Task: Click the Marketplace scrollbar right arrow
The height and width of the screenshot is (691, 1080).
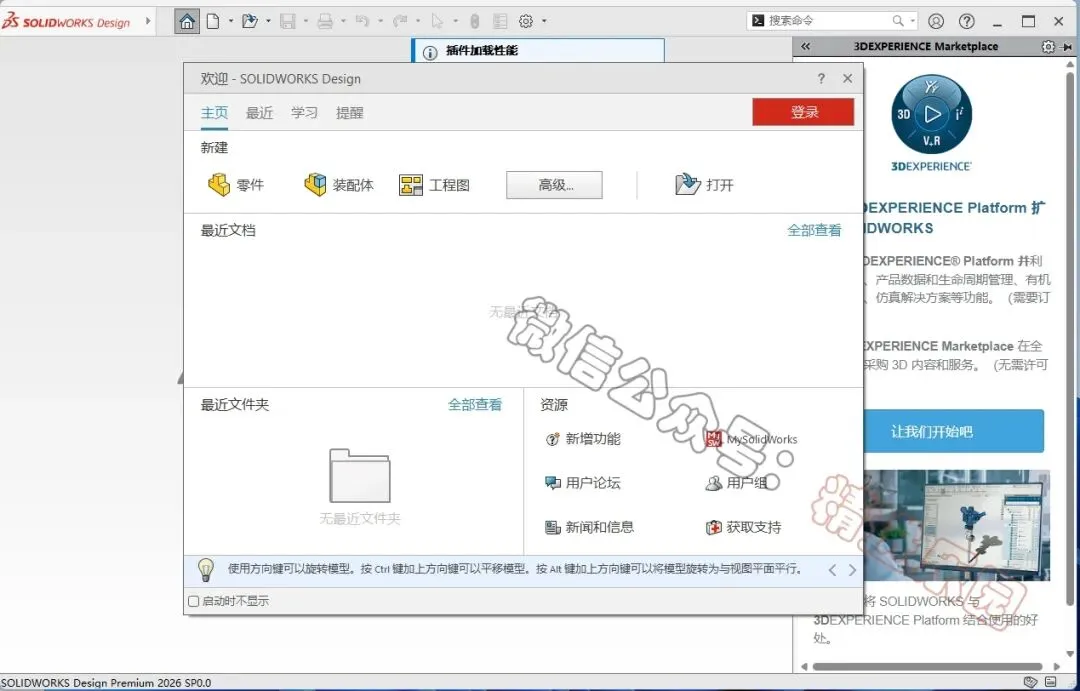Action: [1057, 666]
